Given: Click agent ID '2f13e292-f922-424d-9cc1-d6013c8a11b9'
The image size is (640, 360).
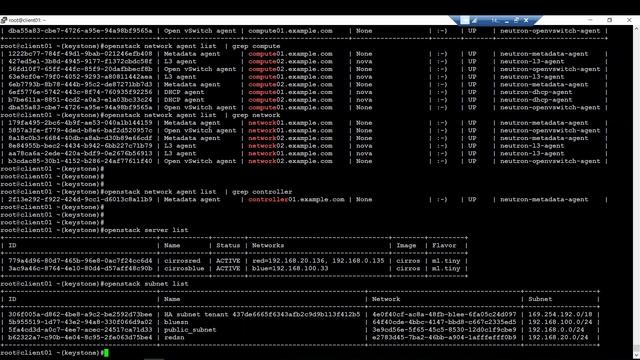Looking at the screenshot, I should [x=80, y=200].
